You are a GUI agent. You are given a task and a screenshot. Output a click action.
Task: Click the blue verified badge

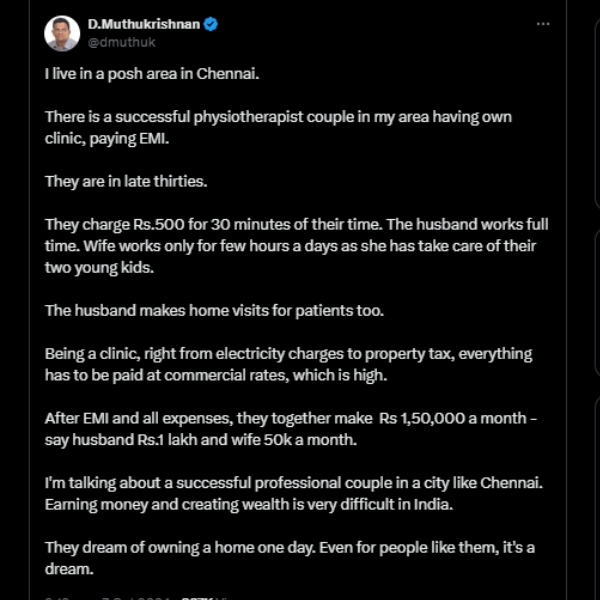tap(212, 24)
